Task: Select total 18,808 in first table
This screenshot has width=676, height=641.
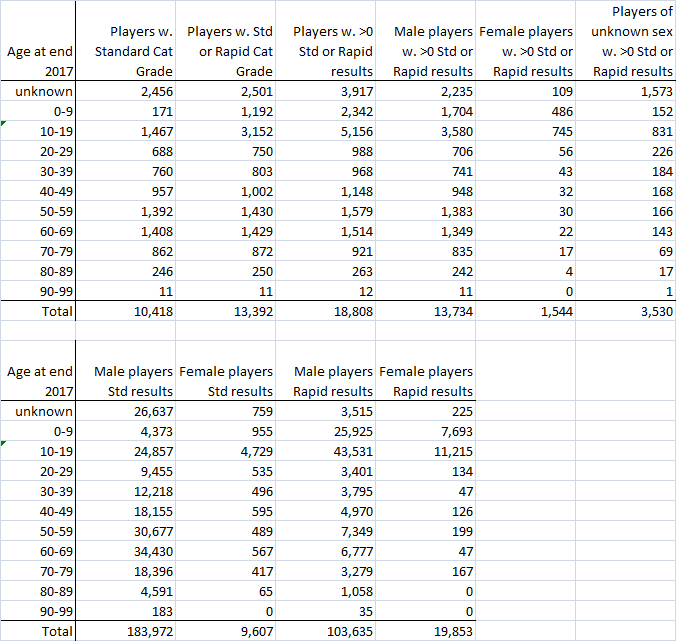Action: pos(325,311)
